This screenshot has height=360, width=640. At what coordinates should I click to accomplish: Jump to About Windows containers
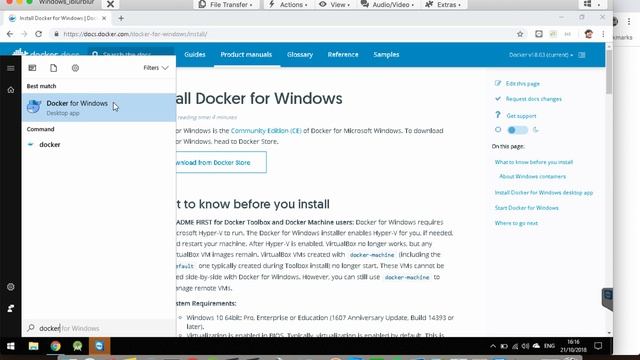532,176
